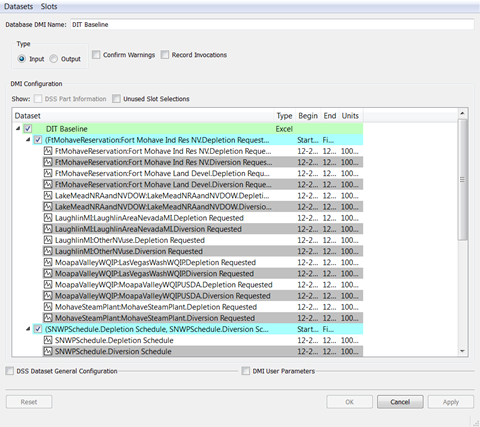The image size is (480, 427).
Task: Enable the Confirm Warnings checkbox
Action: [96, 55]
